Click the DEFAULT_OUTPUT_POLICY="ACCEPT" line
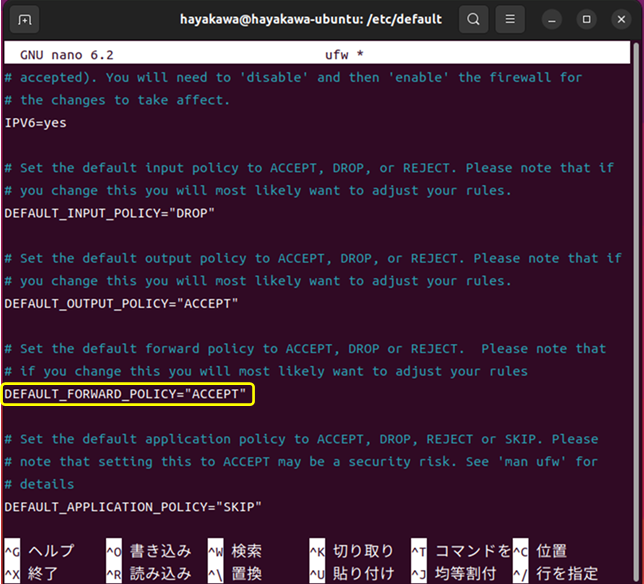The image size is (644, 584). (121, 303)
